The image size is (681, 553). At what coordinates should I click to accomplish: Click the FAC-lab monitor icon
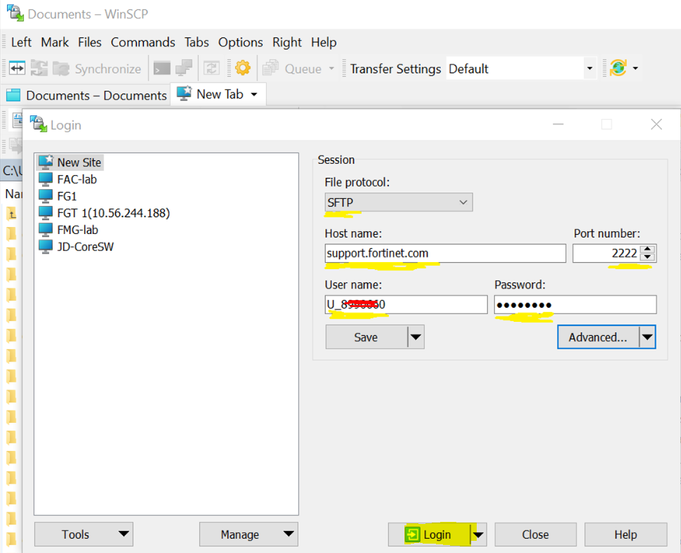[x=46, y=179]
